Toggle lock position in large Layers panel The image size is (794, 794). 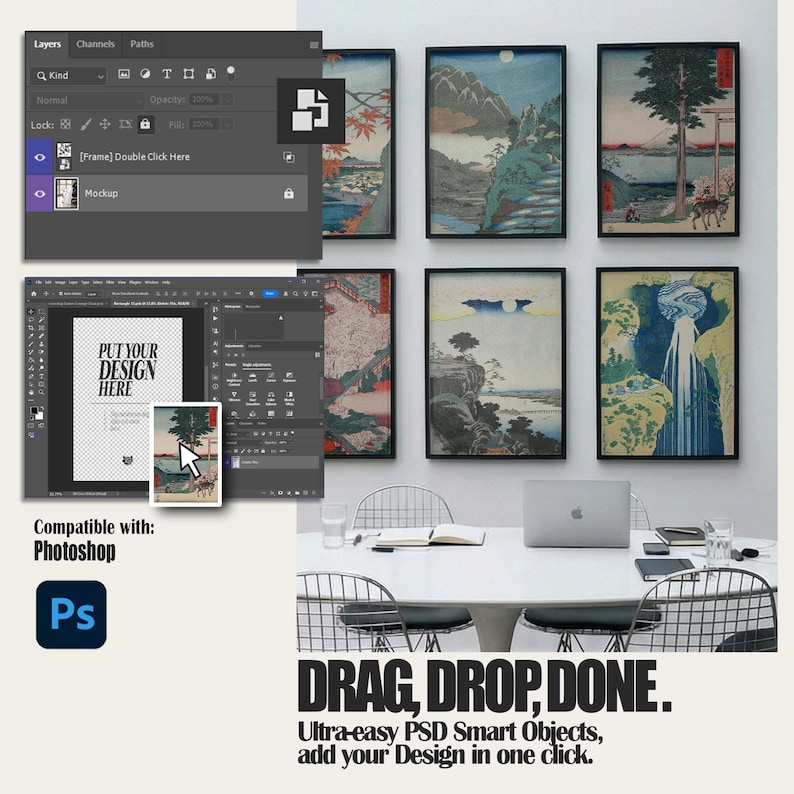click(x=105, y=124)
